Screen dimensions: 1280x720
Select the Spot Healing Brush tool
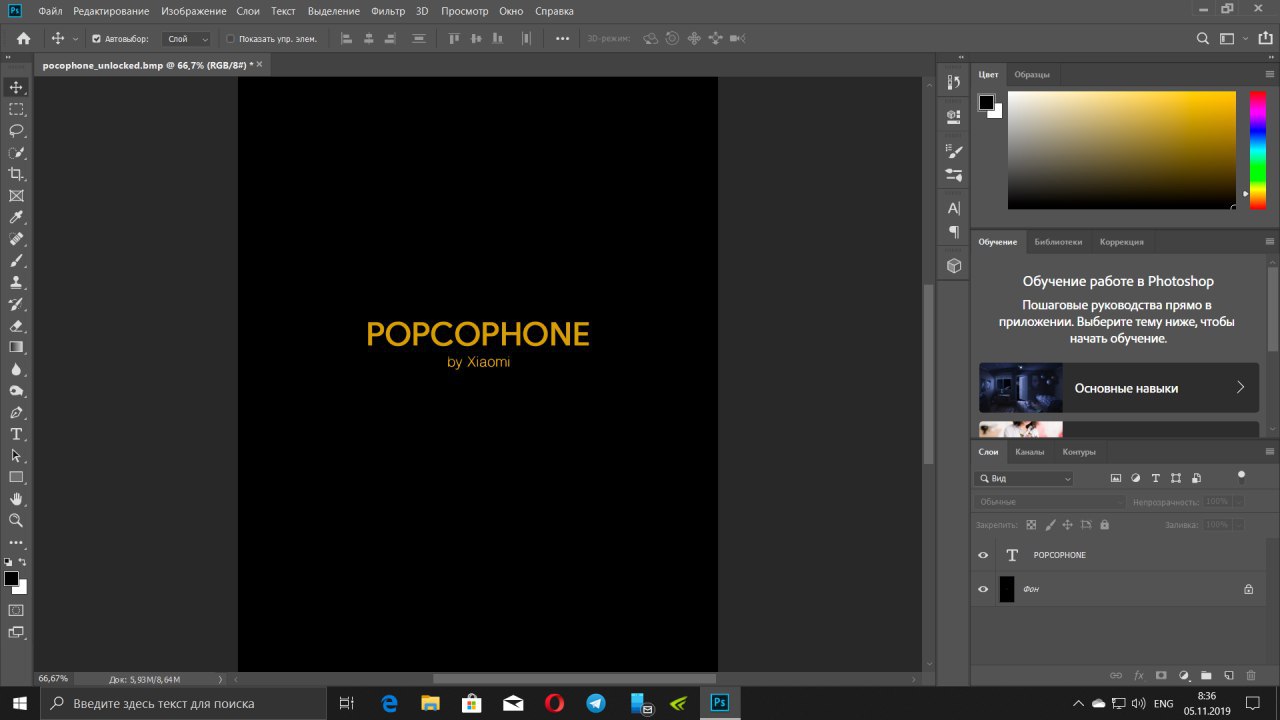[16, 239]
